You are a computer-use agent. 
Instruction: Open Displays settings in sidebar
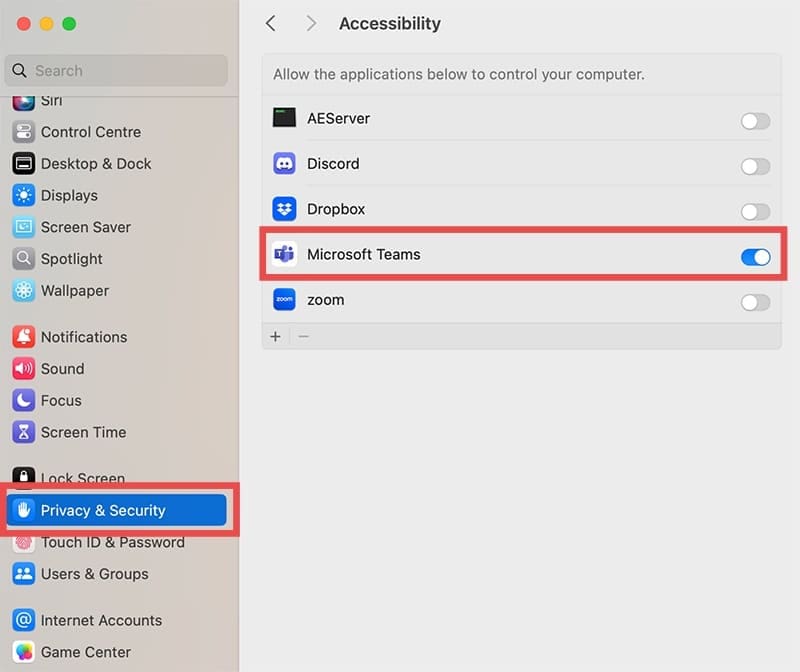click(69, 195)
